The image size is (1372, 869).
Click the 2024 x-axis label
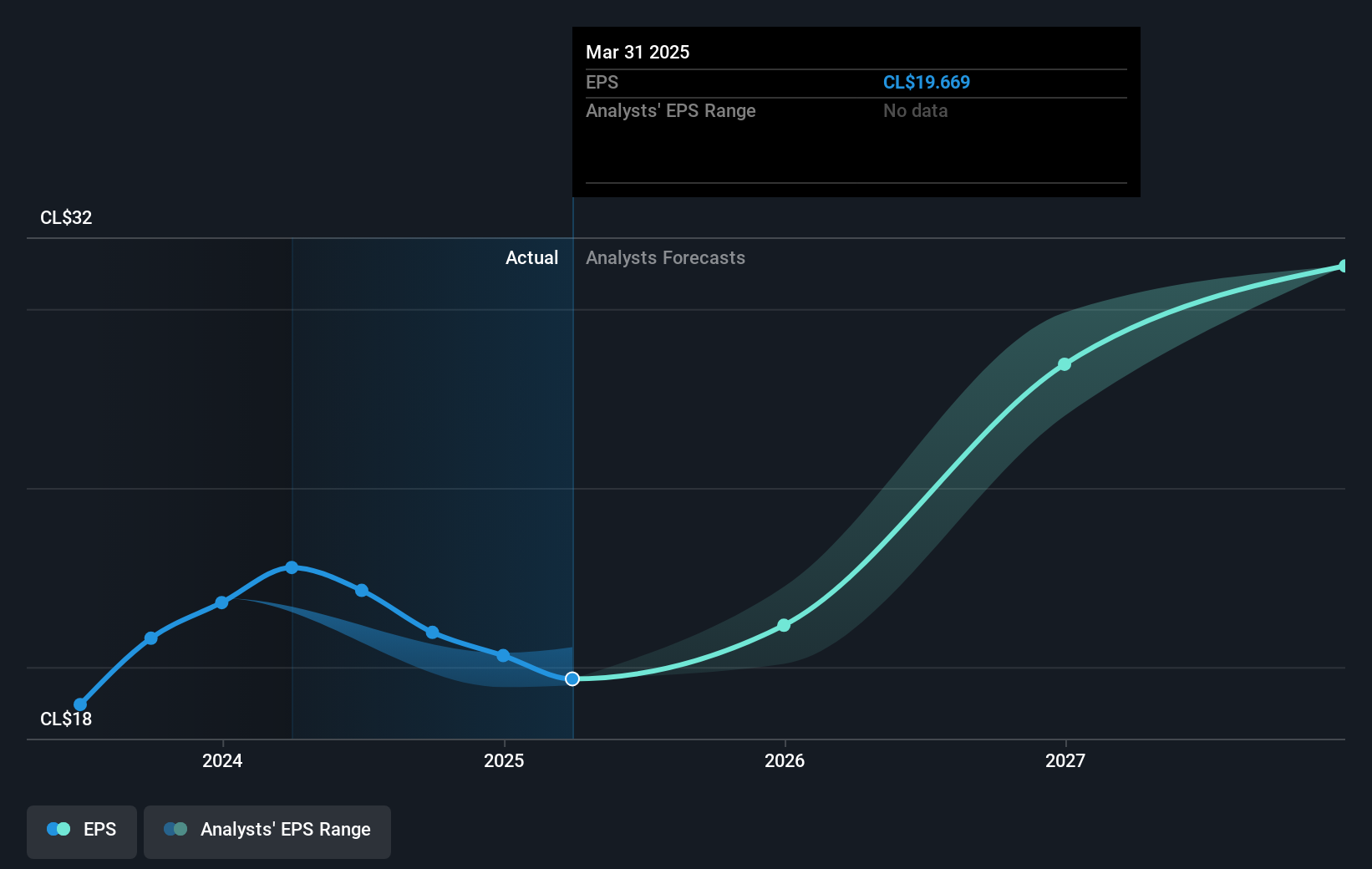pos(222,760)
